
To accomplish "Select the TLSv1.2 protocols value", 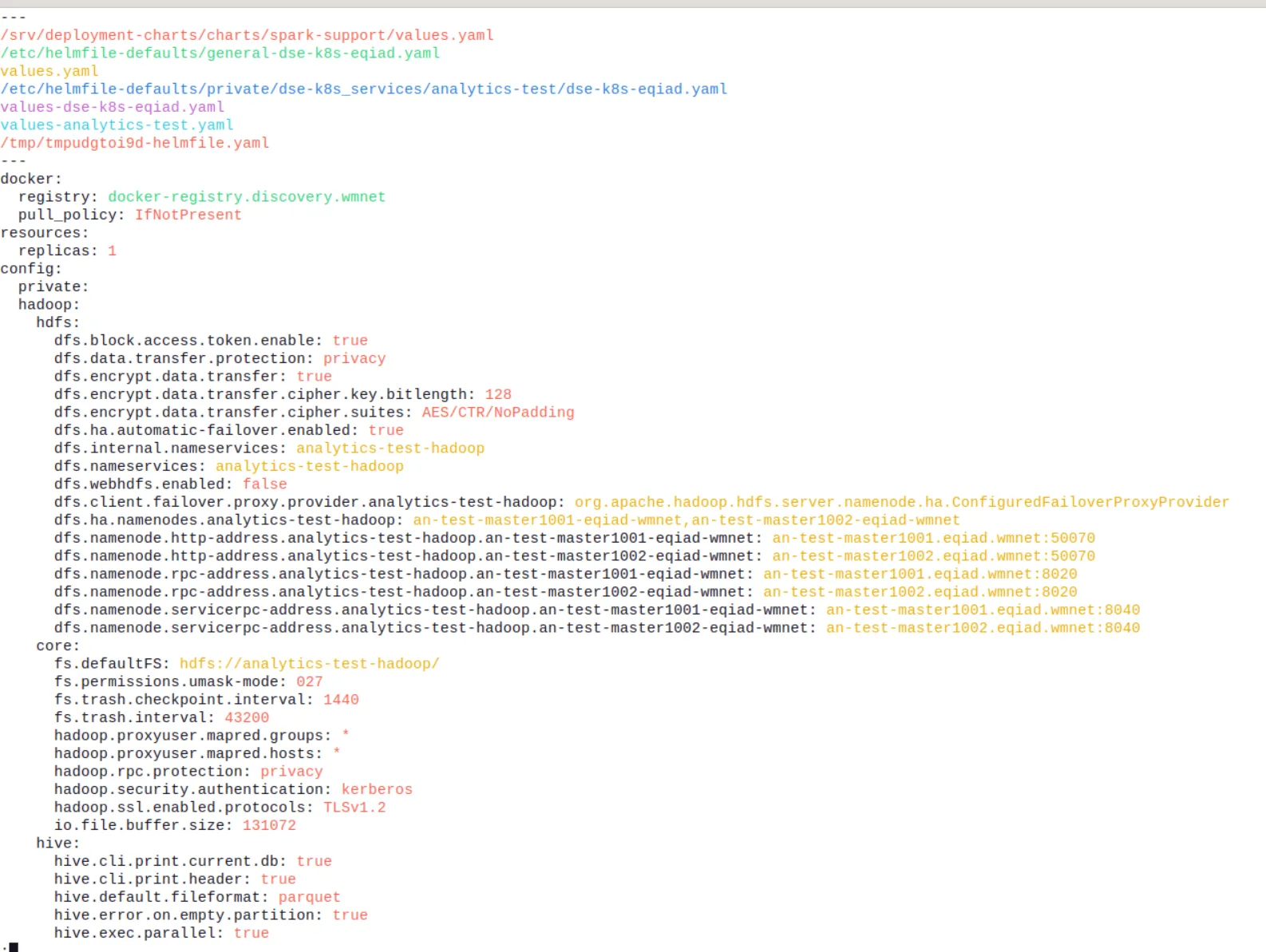I will 354,807.
